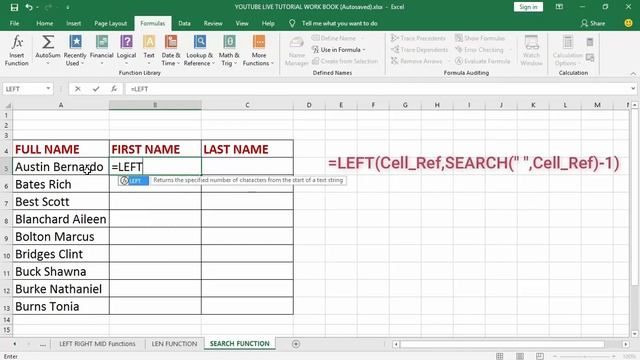
Task: Expand the formula bar chevron
Action: [633, 89]
